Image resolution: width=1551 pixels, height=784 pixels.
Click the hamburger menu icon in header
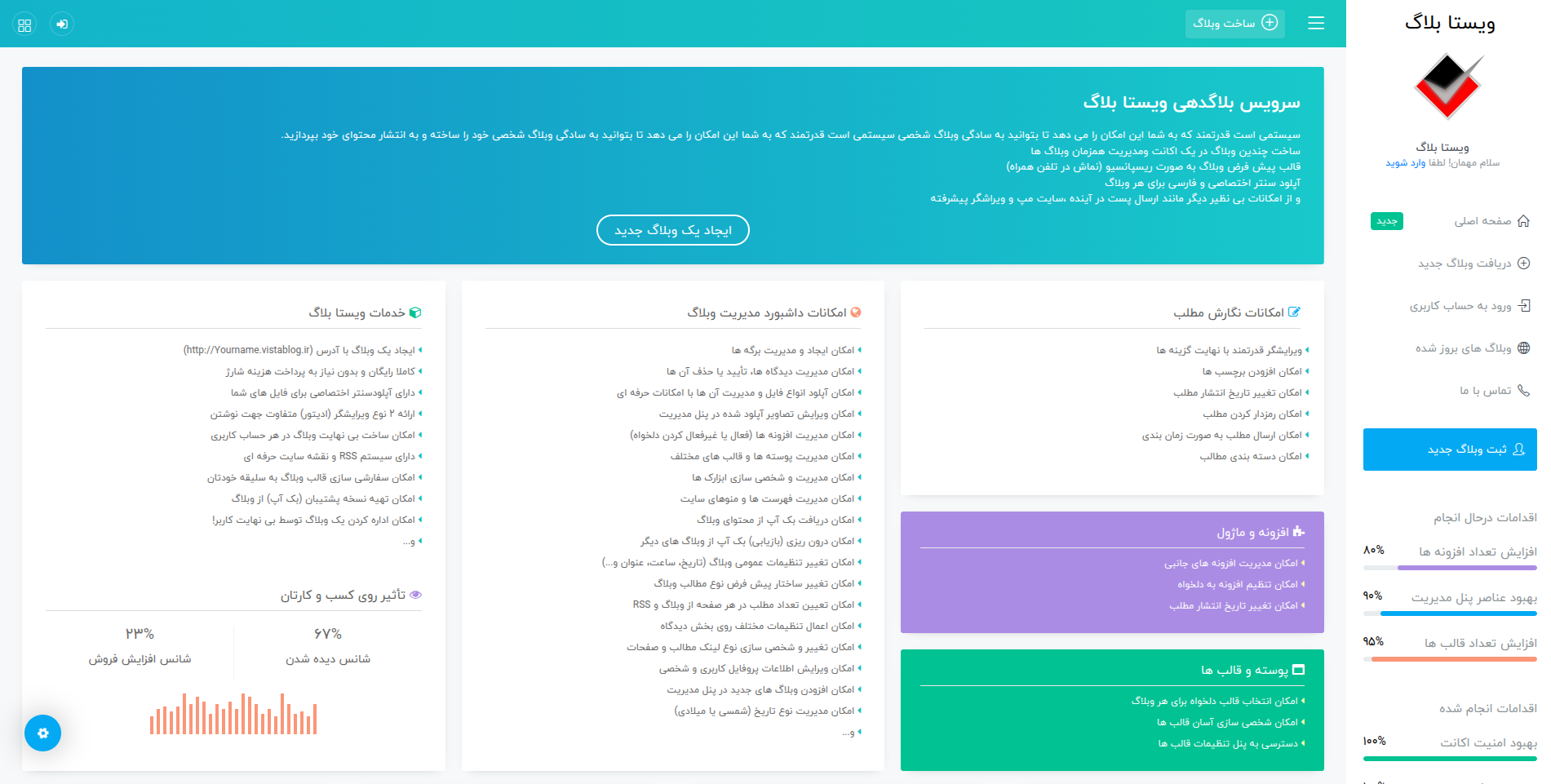coord(1315,24)
